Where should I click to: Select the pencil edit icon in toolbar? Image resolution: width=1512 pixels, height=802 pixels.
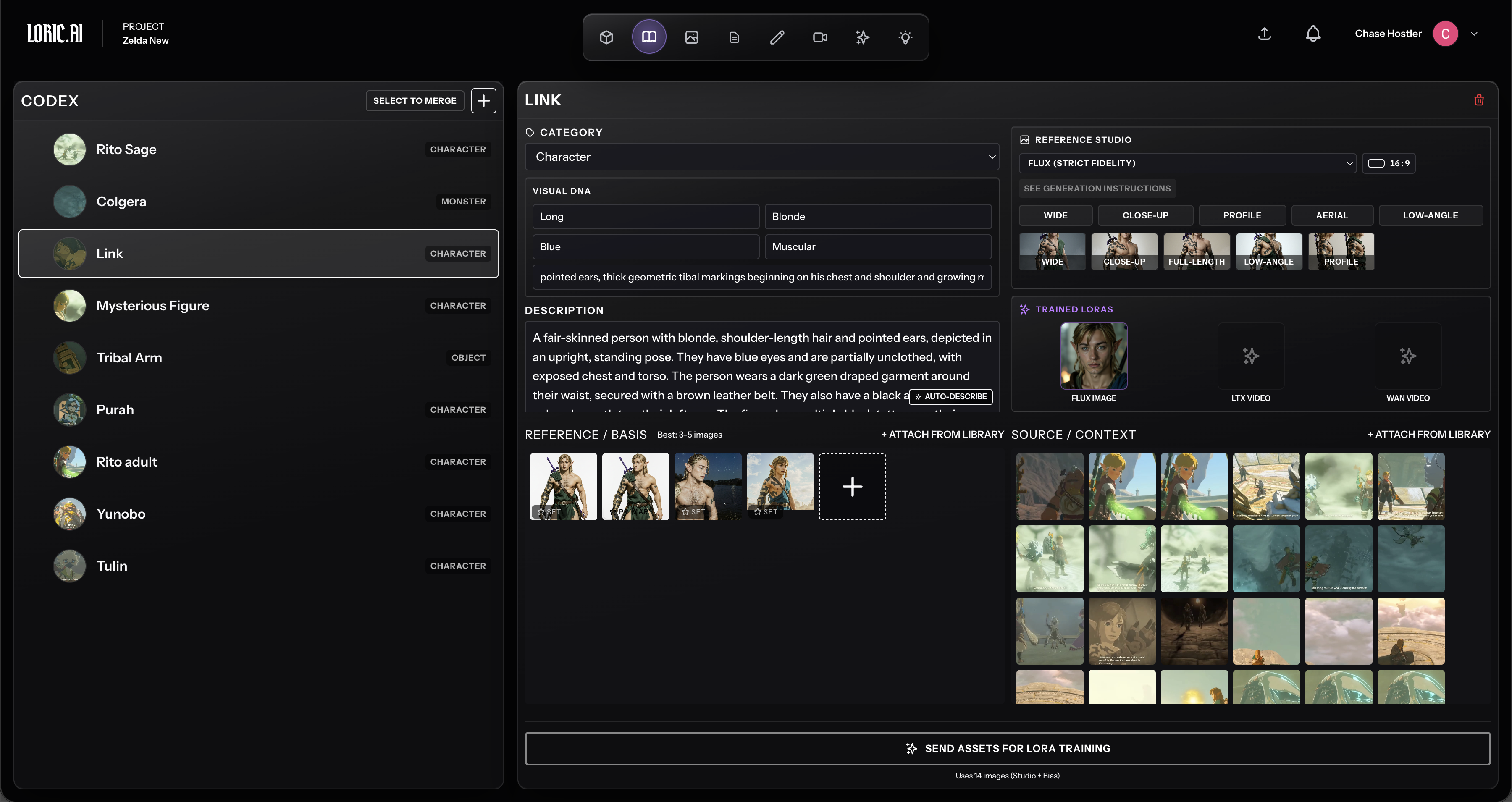[777, 37]
